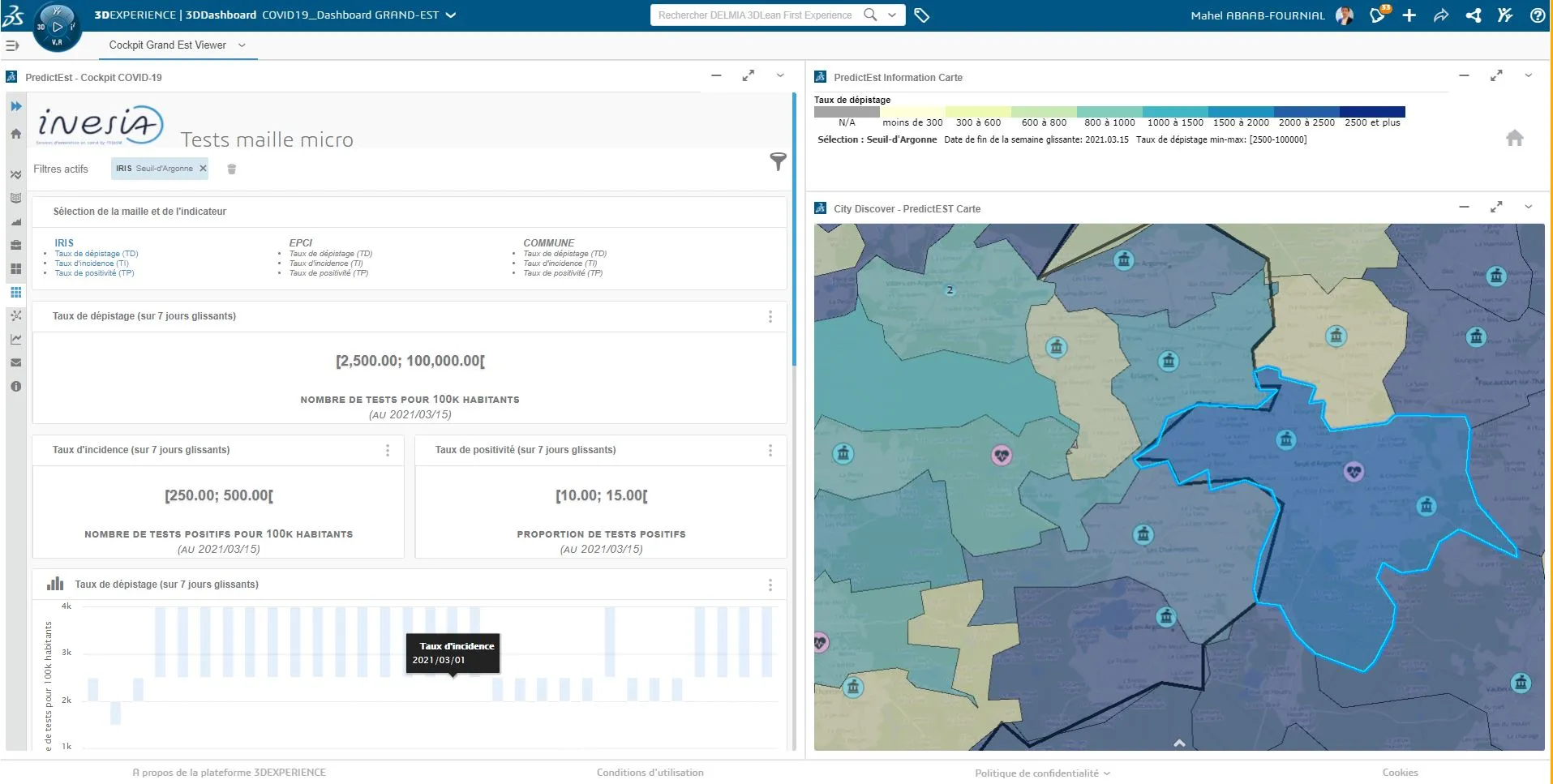The width and height of the screenshot is (1553, 784).
Task: Click the COMMUNE Taux de positivité (TP) link
Action: (x=562, y=273)
